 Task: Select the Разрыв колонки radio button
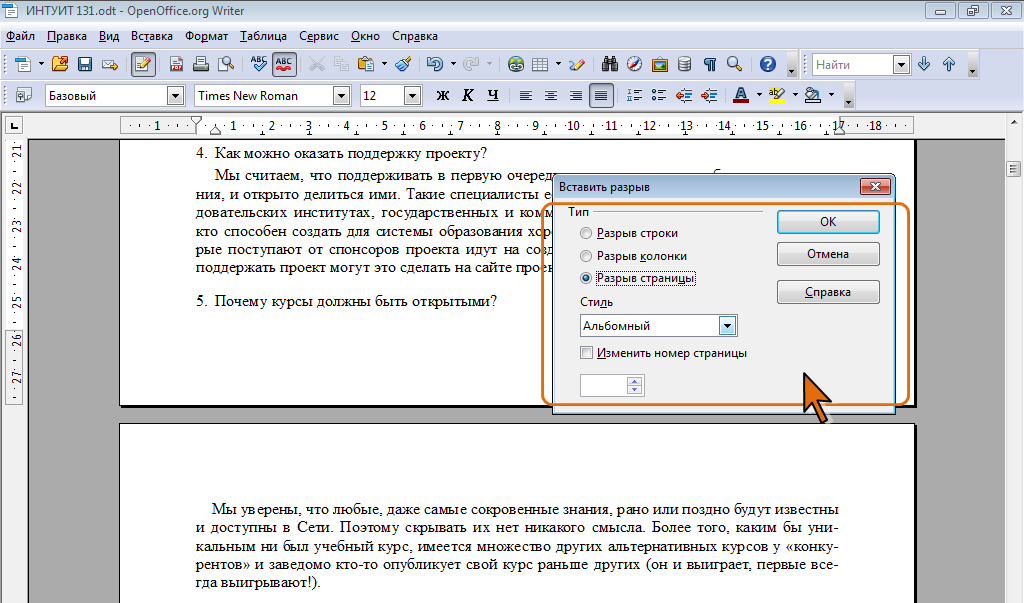click(586, 256)
